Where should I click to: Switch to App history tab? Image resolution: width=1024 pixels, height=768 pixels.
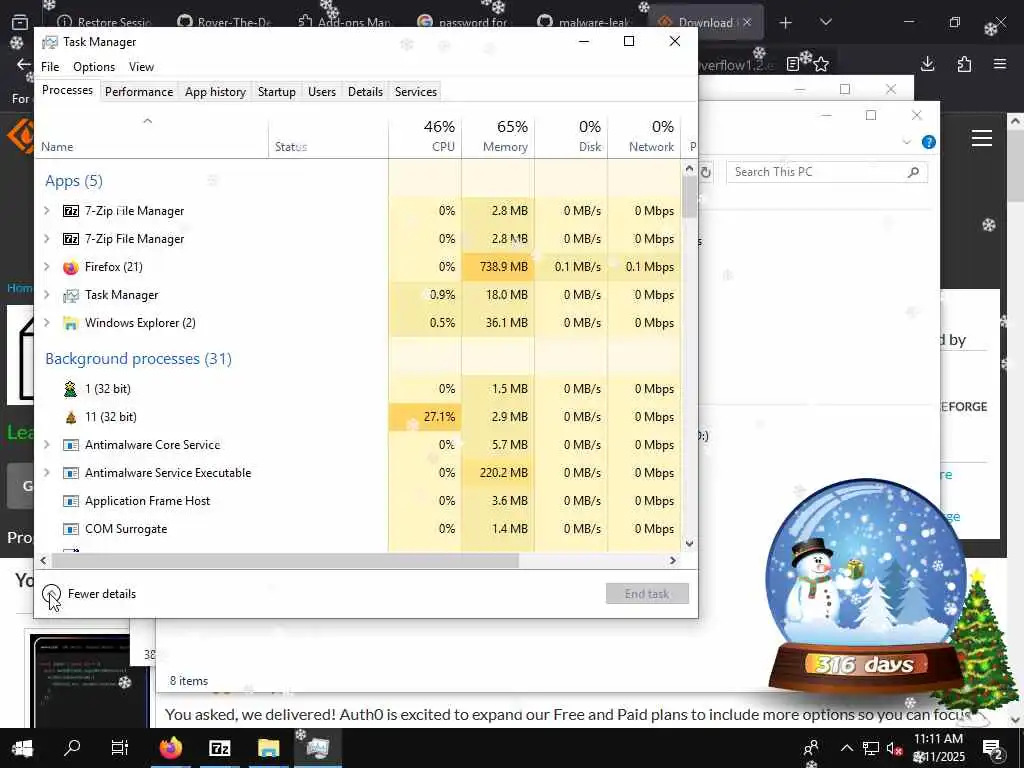216,92
